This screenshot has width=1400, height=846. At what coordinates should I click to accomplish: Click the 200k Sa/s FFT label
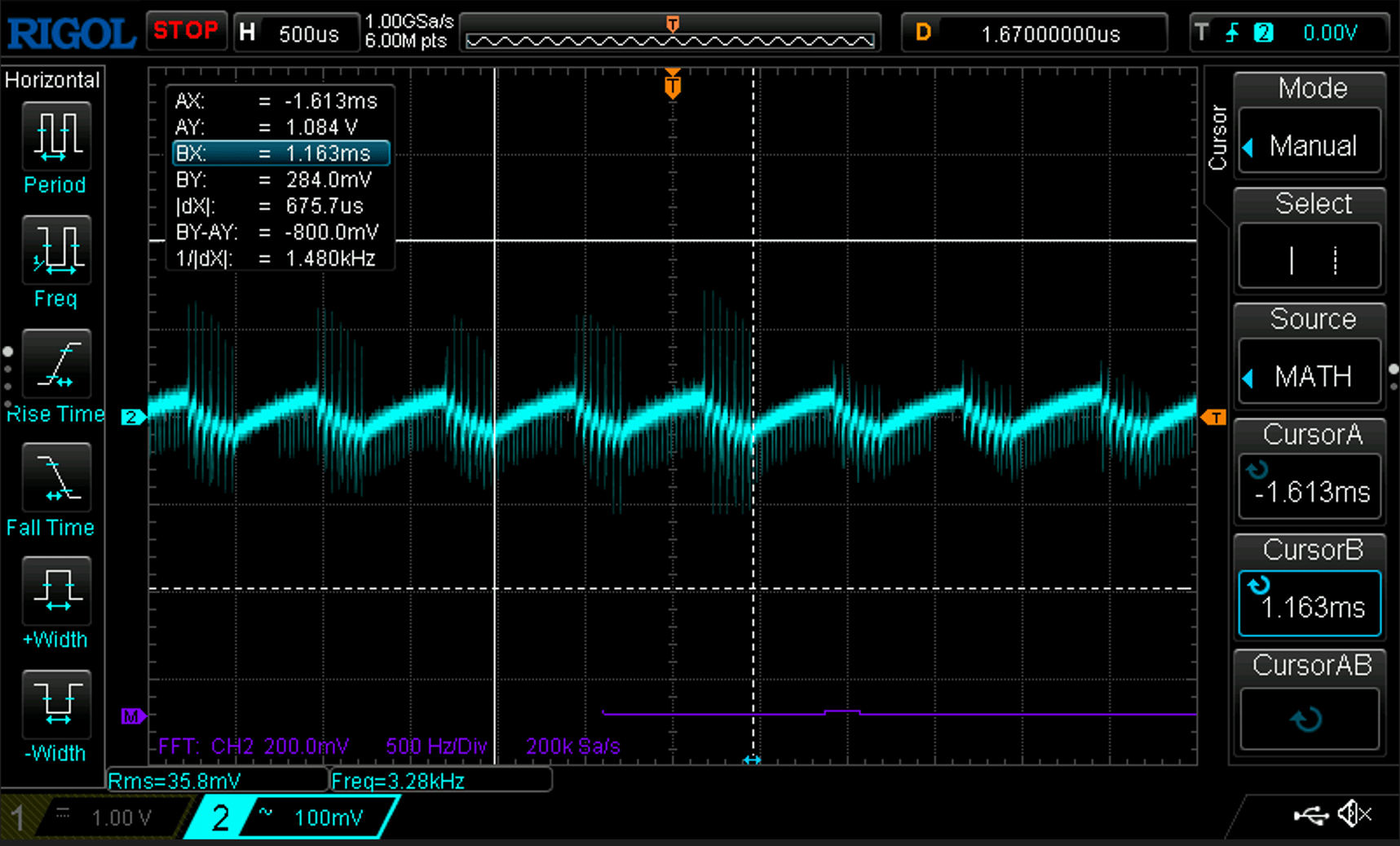pos(573,746)
